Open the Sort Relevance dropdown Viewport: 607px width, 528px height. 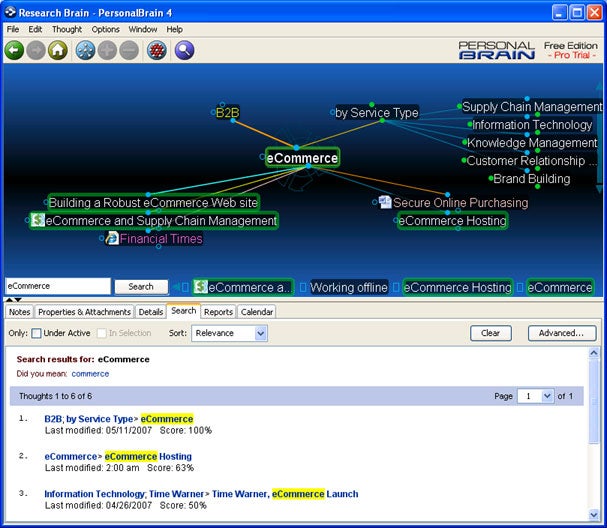pos(229,333)
